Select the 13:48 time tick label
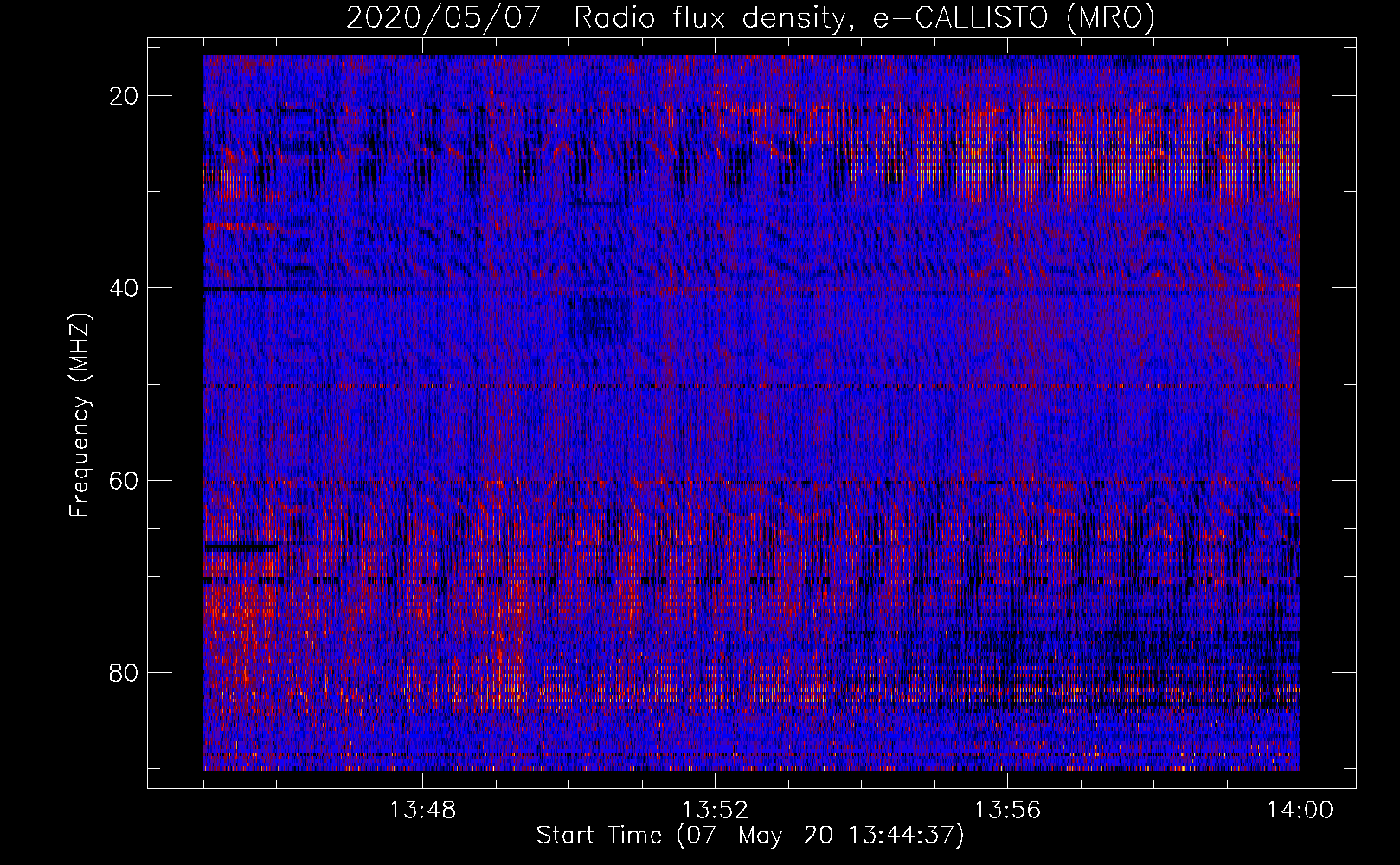1400x865 pixels. pos(423,811)
